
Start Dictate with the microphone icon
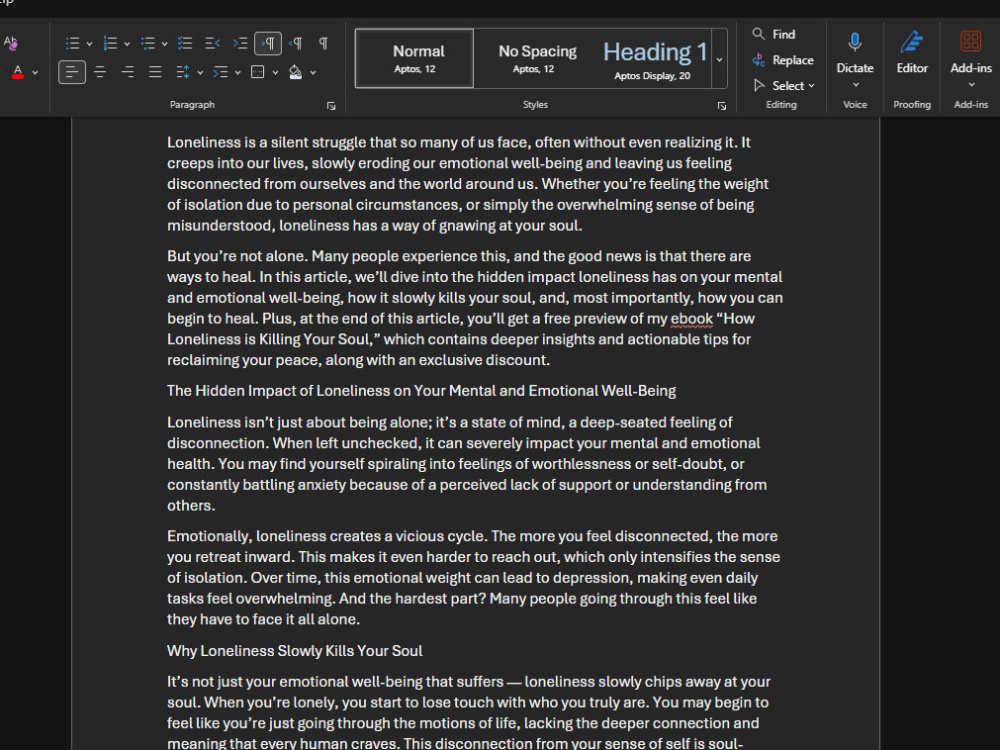tap(855, 43)
